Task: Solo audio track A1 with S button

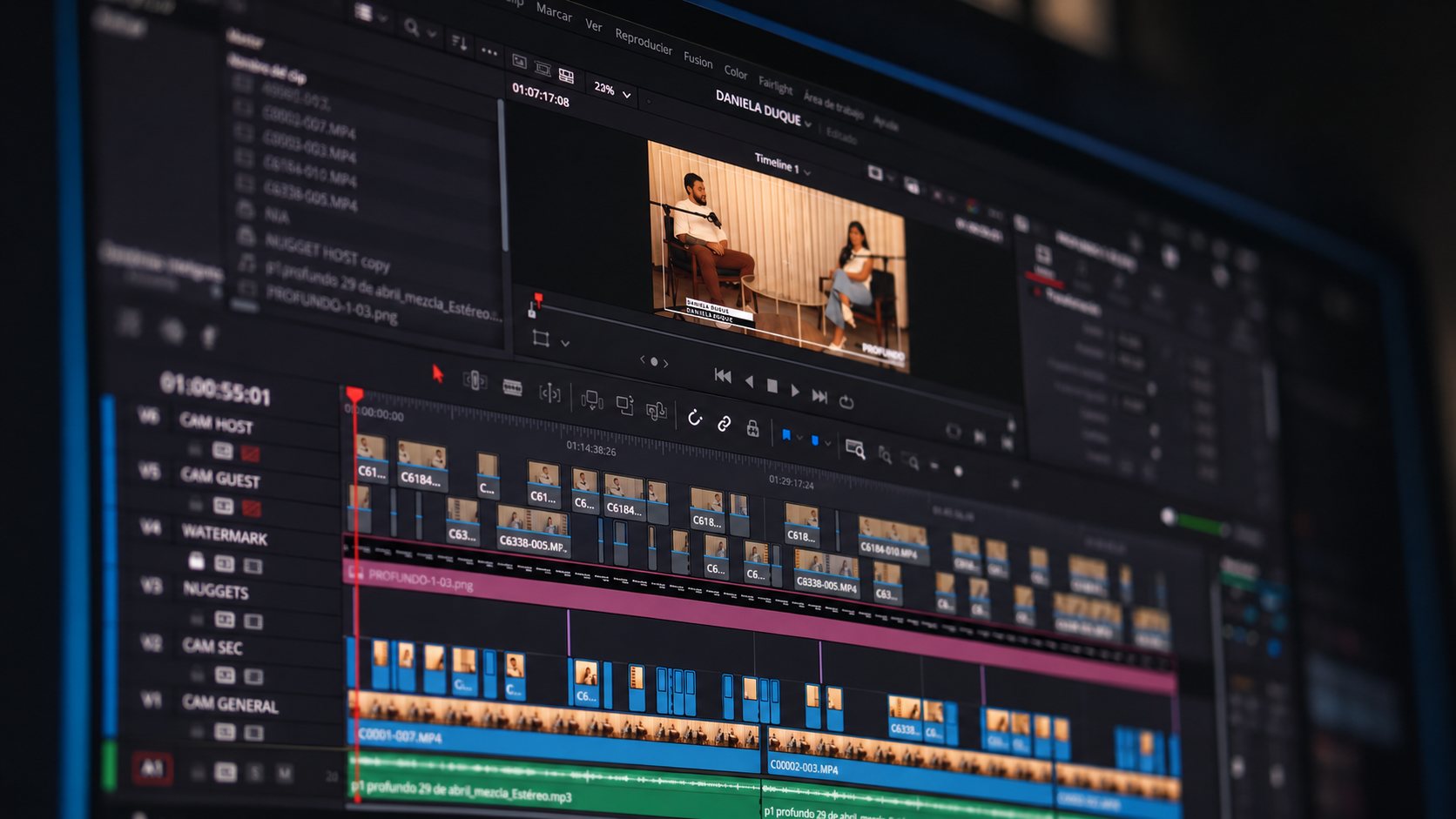Action: pyautogui.click(x=255, y=772)
